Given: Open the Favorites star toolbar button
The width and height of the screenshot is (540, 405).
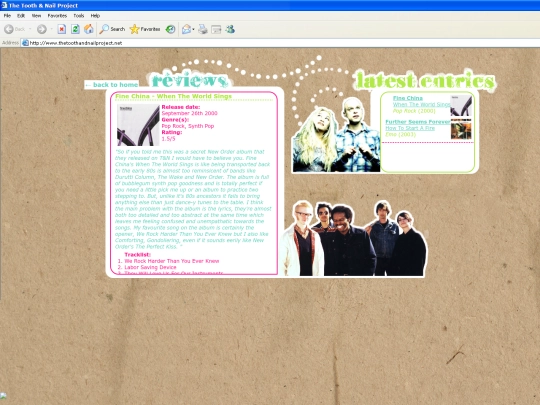Looking at the screenshot, I should click(x=145, y=29).
